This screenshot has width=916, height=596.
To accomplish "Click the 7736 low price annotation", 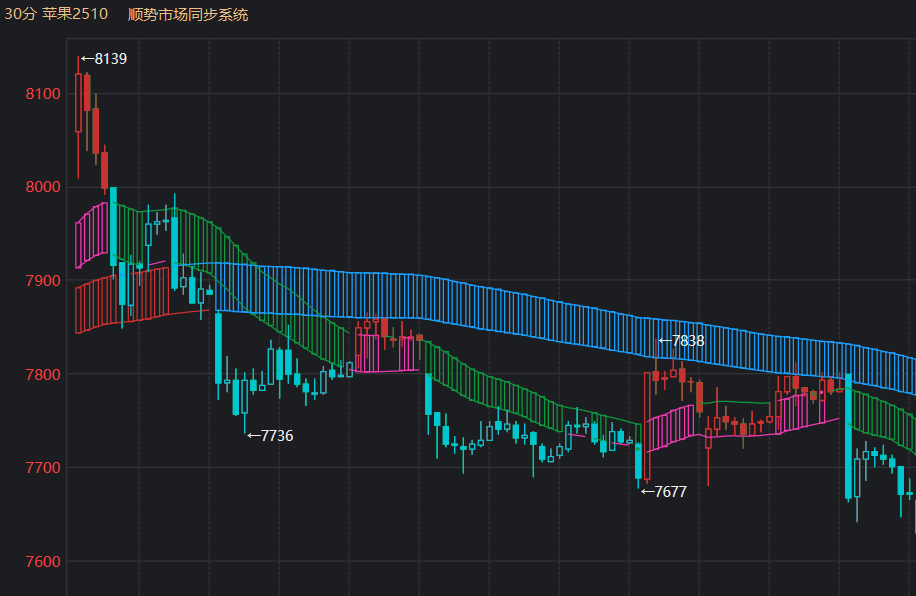I will coord(270,436).
